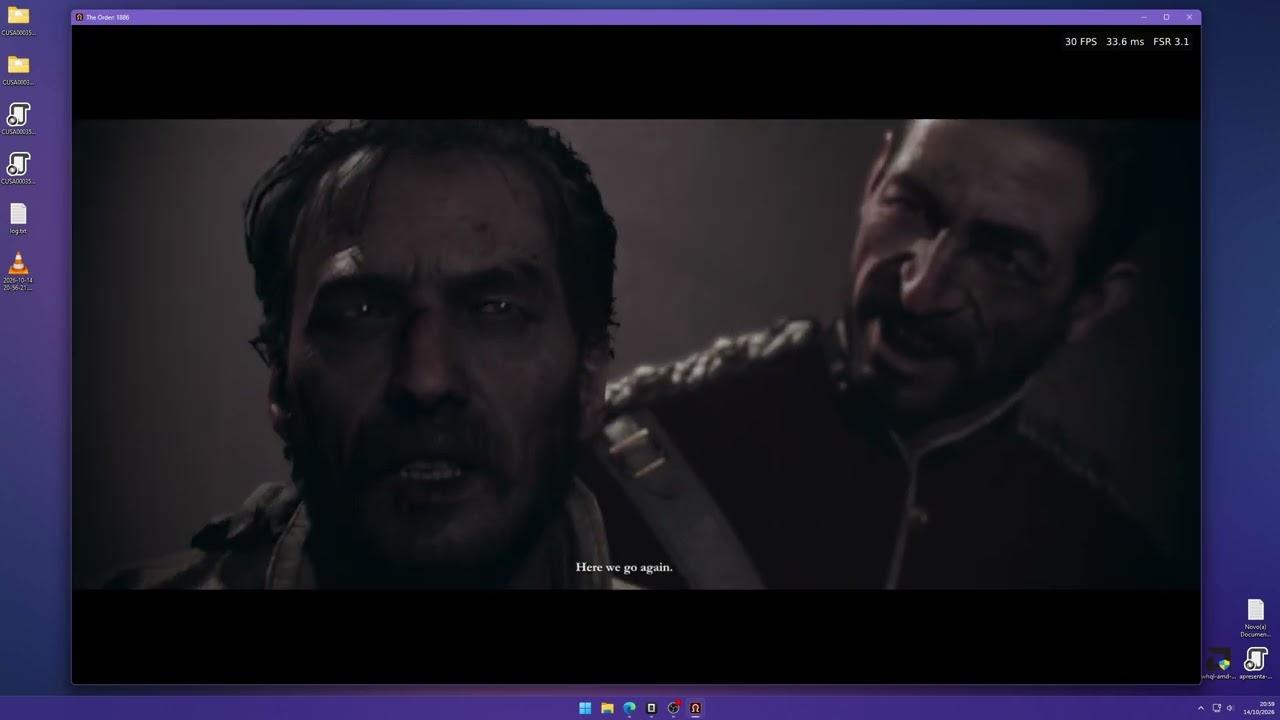Open the network icon in system tray

[x=1217, y=708]
